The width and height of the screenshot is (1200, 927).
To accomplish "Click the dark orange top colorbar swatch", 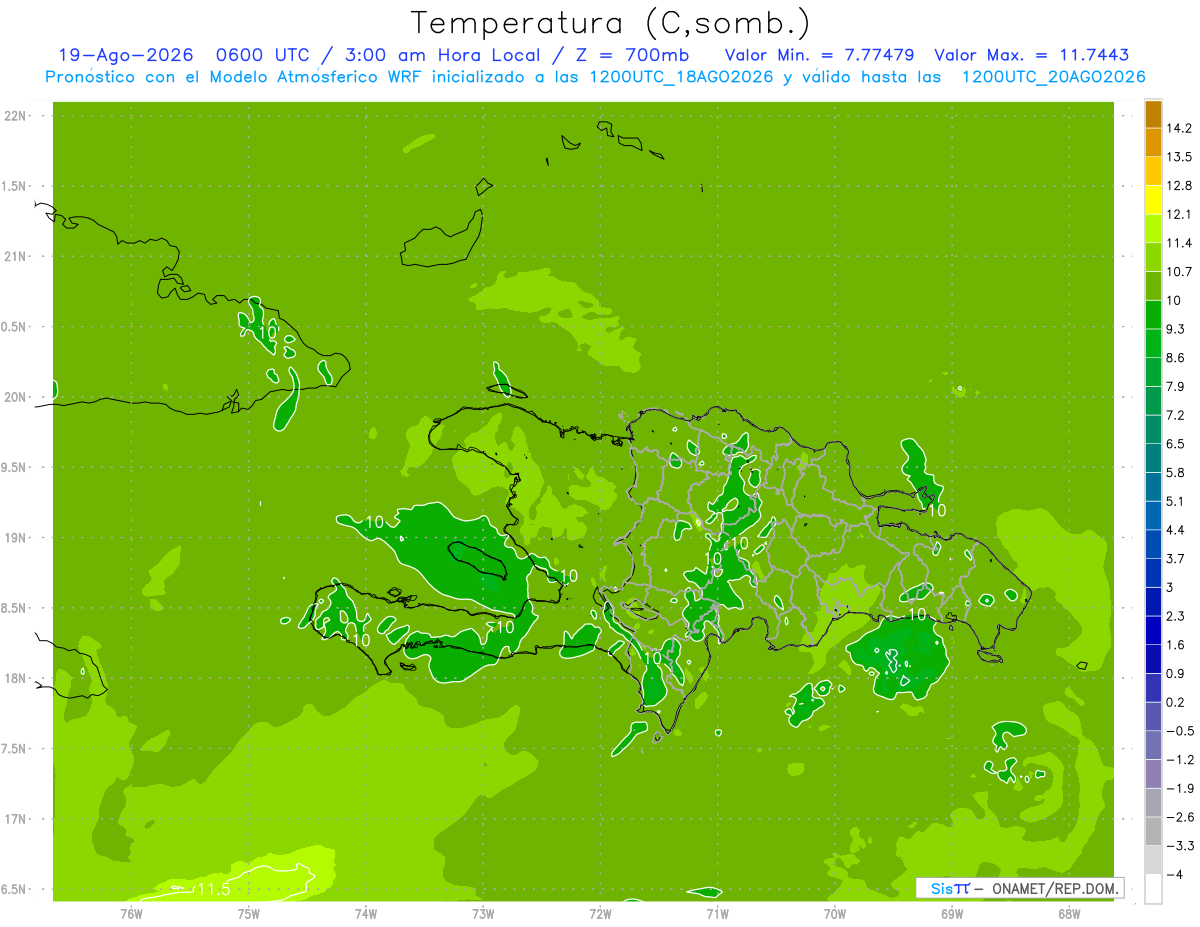I will [x=1153, y=114].
